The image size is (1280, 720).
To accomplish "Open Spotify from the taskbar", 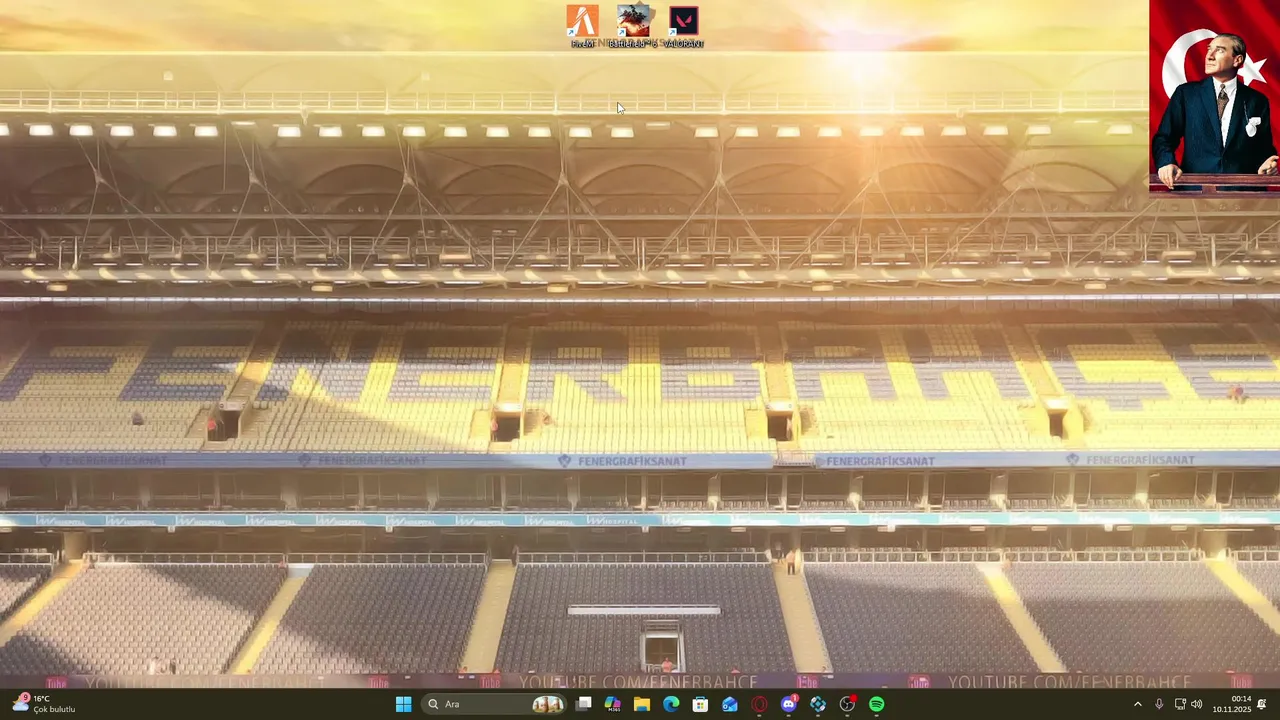I will pos(877,704).
